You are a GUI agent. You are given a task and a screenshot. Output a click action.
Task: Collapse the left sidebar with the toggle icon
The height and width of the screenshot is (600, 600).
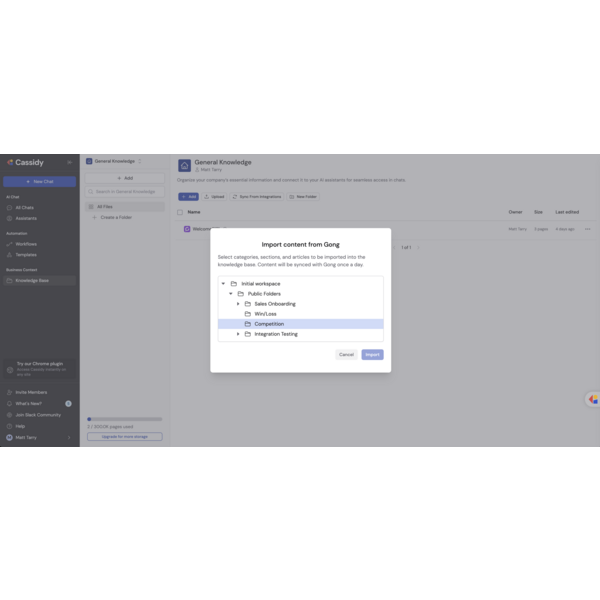pyautogui.click(x=69, y=162)
